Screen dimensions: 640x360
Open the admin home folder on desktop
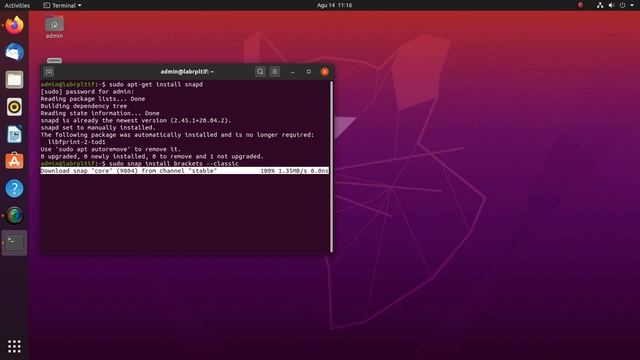54,27
